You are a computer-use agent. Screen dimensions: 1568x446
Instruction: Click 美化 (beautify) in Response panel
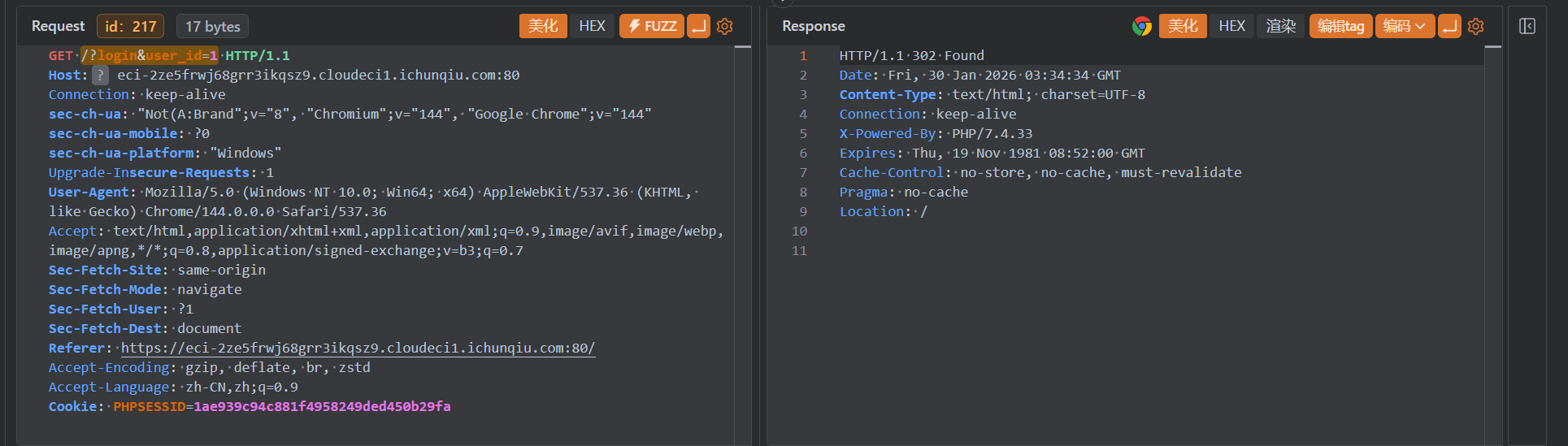(x=1183, y=26)
